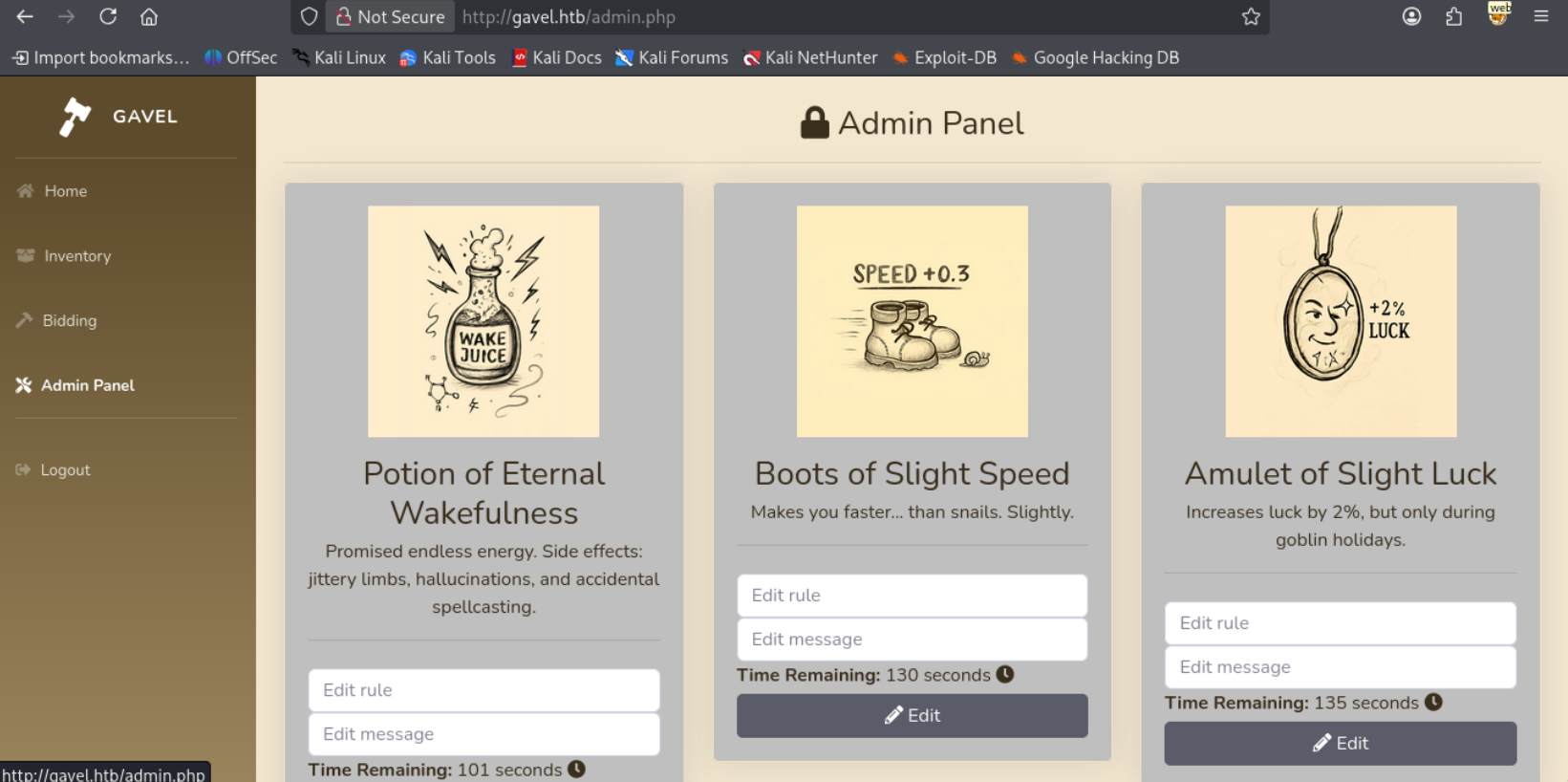Focus Edit rule field for Boots of Slight Speed
This screenshot has height=782, width=1568.
pos(912,596)
